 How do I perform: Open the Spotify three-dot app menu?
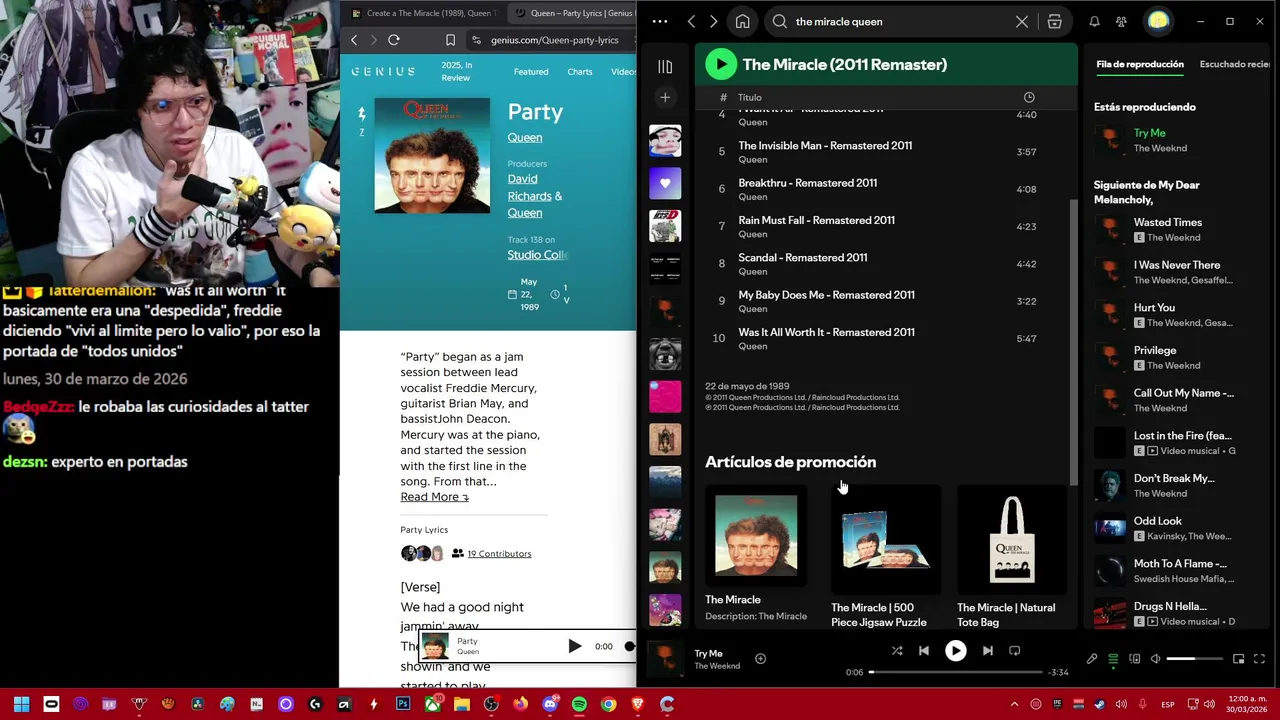[660, 21]
